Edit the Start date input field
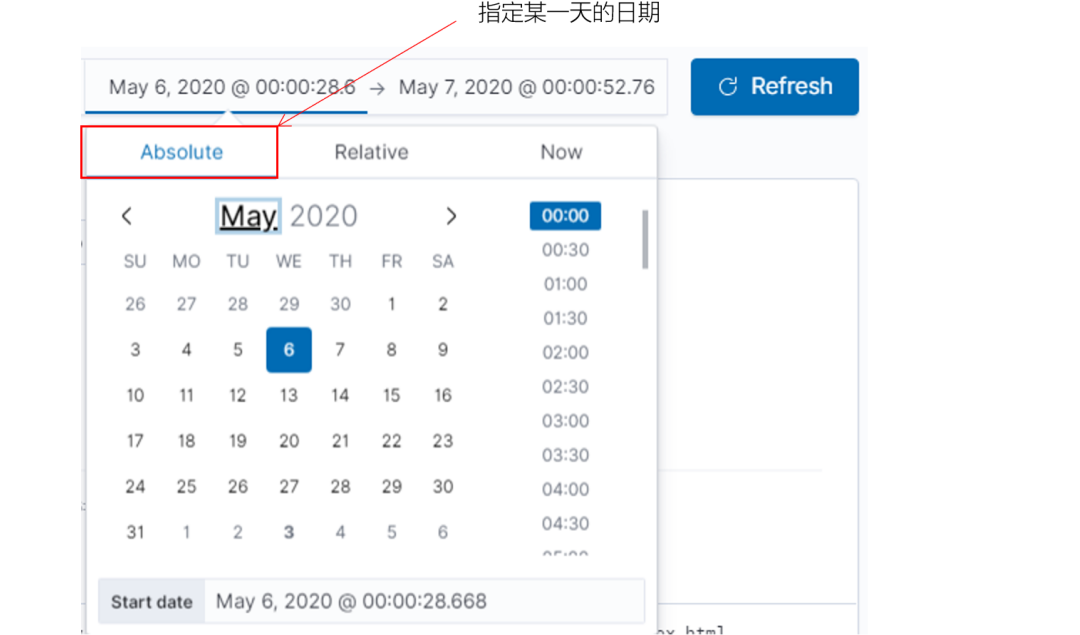 coord(424,601)
